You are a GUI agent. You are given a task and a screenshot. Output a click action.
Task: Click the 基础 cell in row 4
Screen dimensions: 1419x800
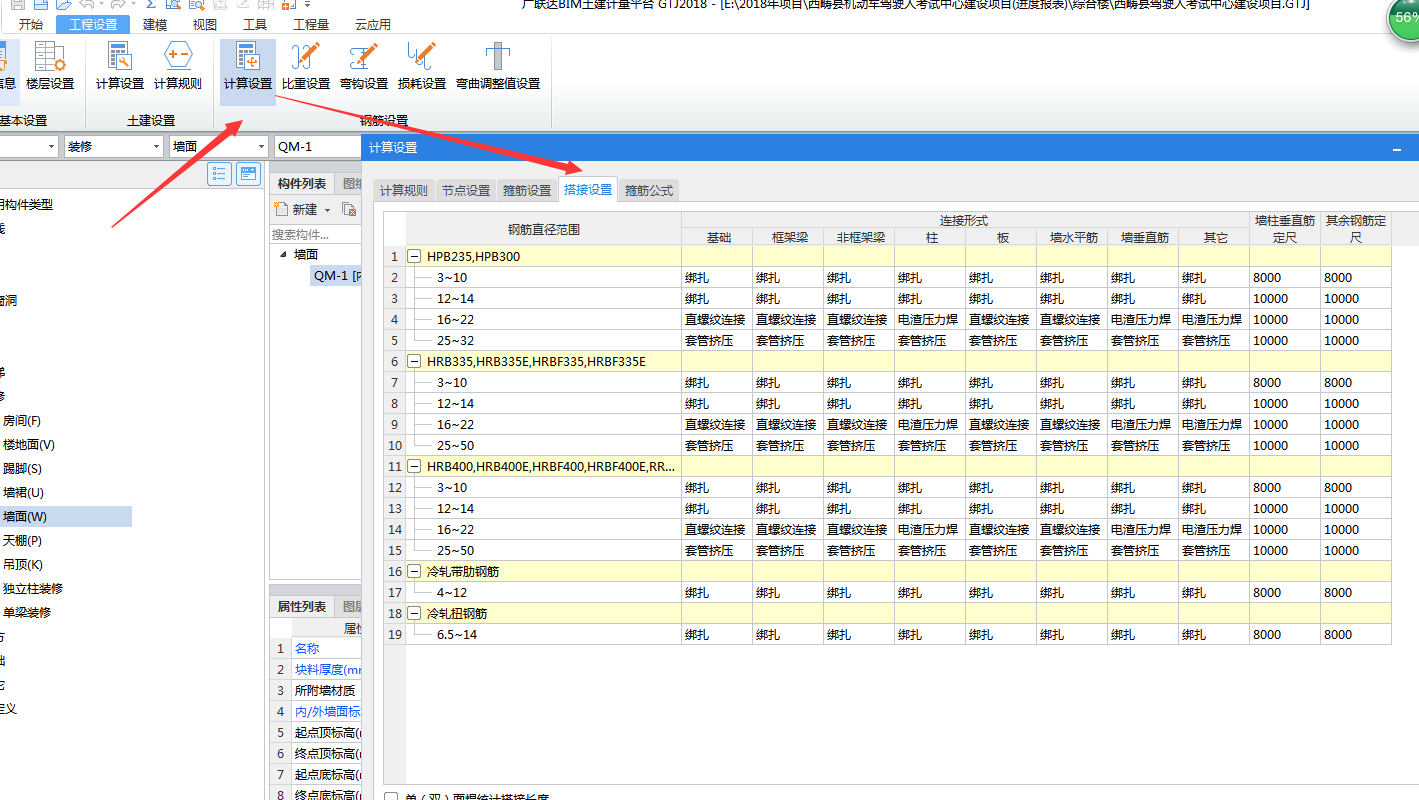pyautogui.click(x=716, y=320)
